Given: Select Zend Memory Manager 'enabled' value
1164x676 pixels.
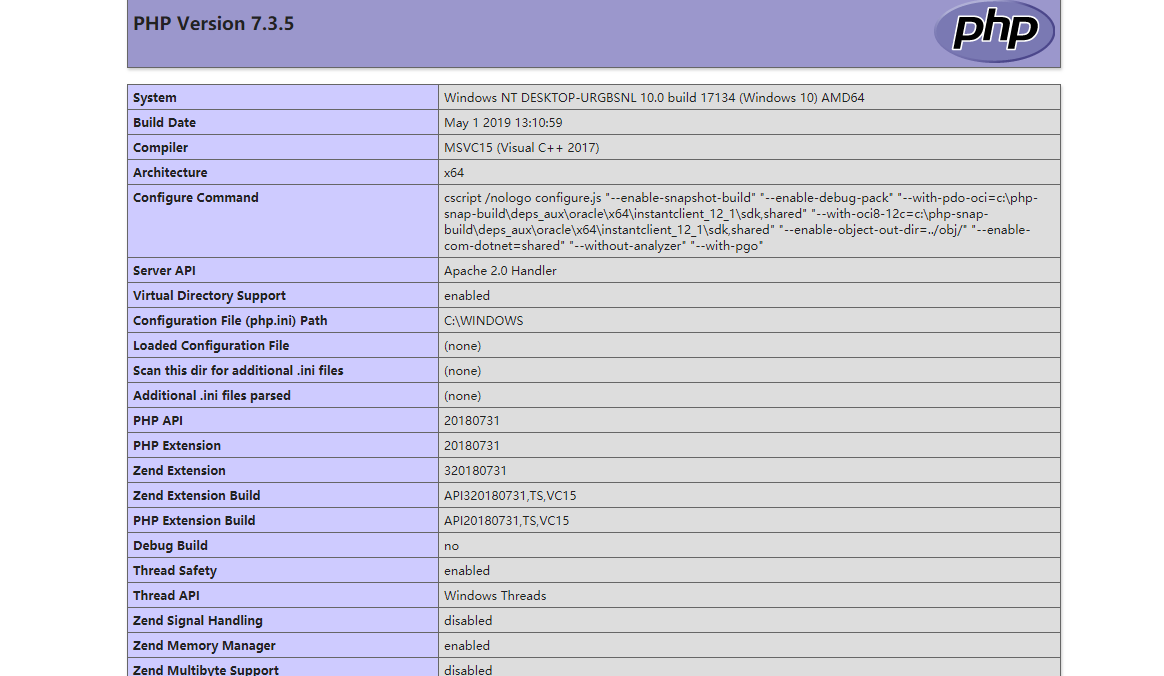Looking at the screenshot, I should click(467, 646).
